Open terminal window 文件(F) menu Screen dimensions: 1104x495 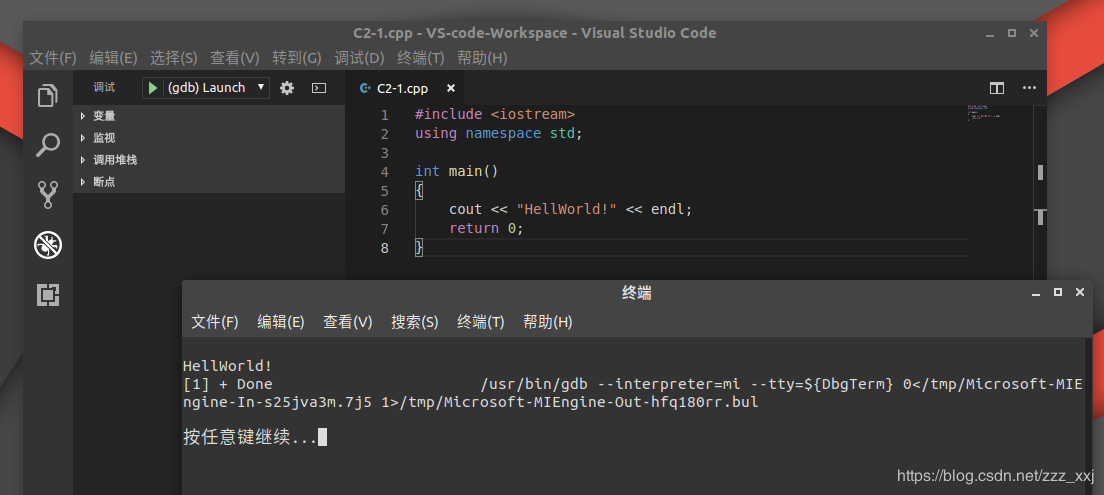(215, 322)
